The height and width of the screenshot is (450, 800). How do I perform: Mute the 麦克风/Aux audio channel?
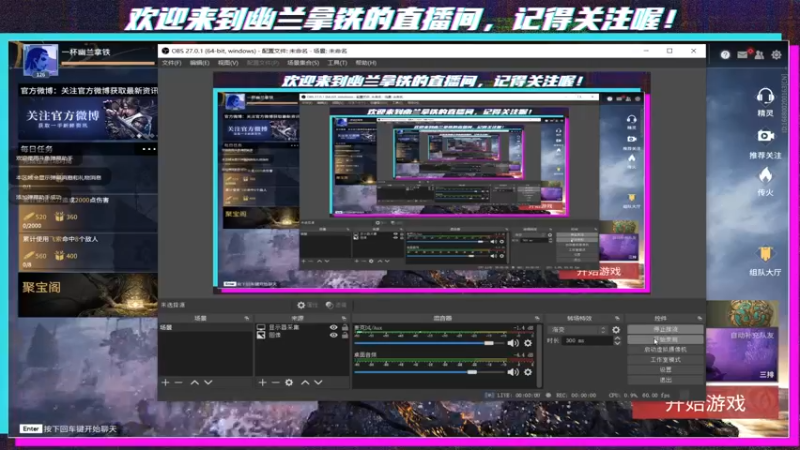tap(513, 343)
